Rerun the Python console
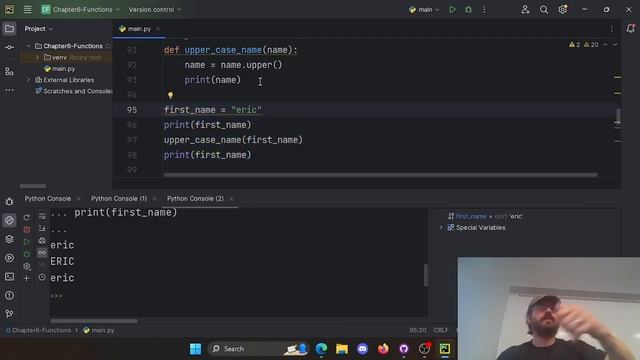 point(27,218)
